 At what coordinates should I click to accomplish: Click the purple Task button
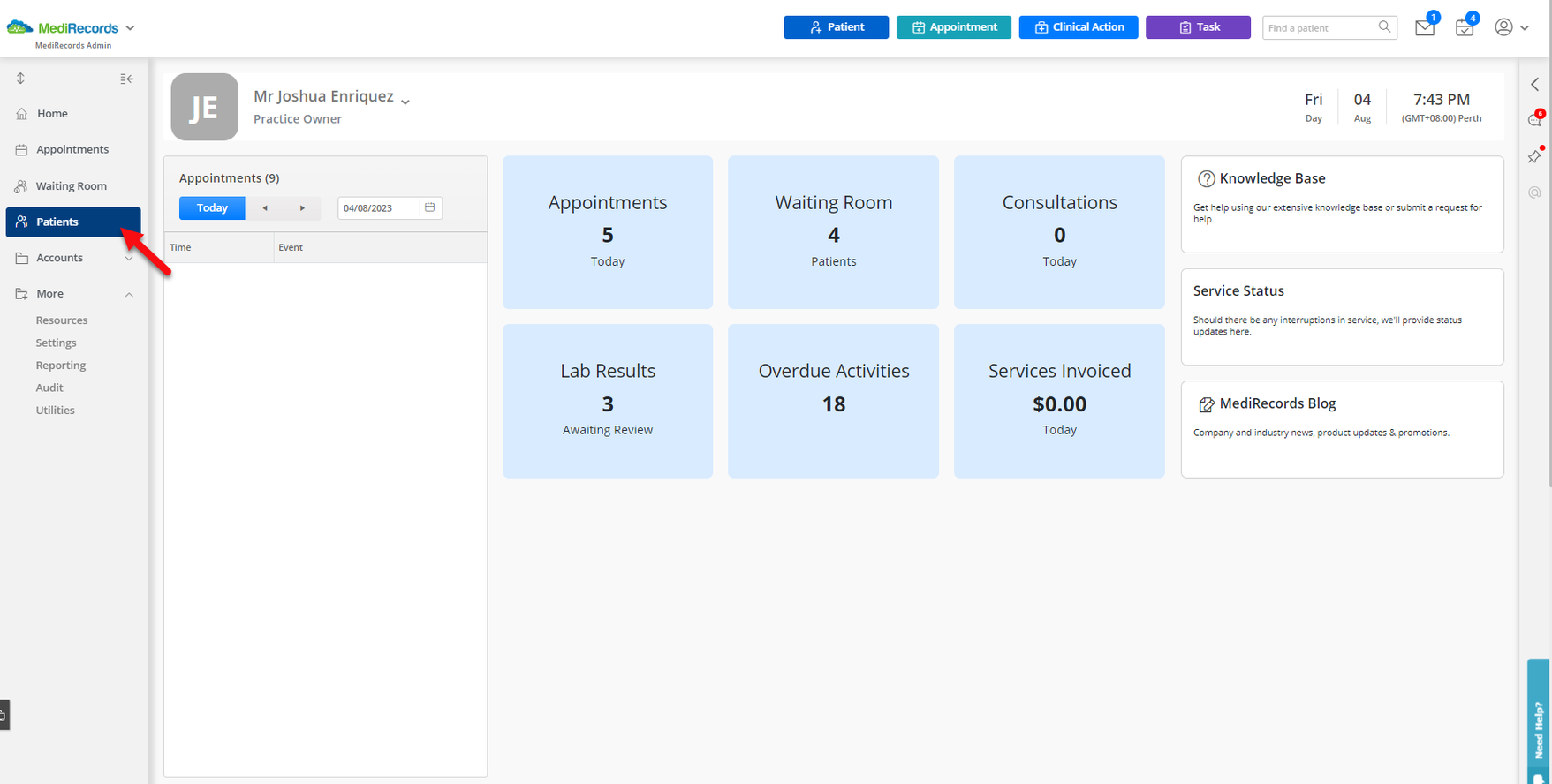click(x=1198, y=27)
